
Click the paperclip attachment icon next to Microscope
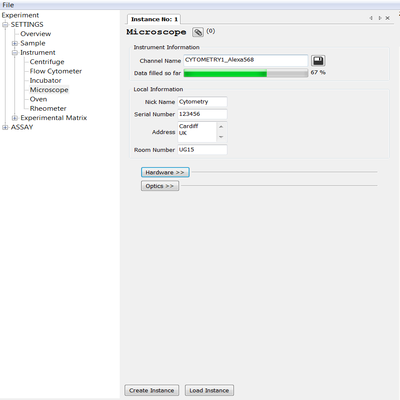click(x=198, y=32)
